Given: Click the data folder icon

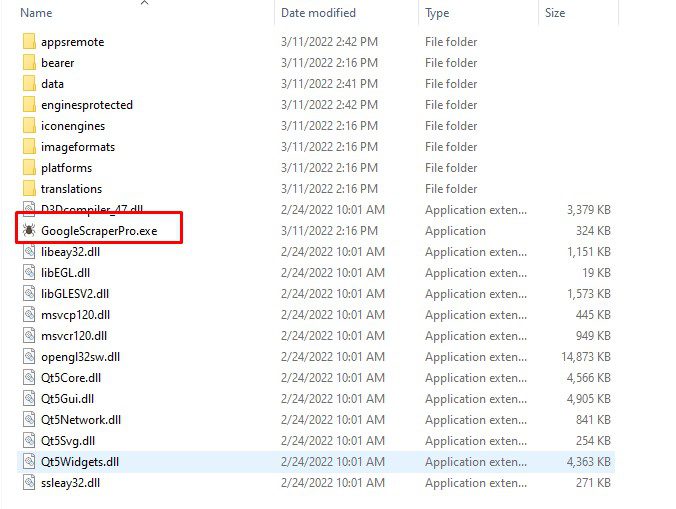Looking at the screenshot, I should point(29,84).
